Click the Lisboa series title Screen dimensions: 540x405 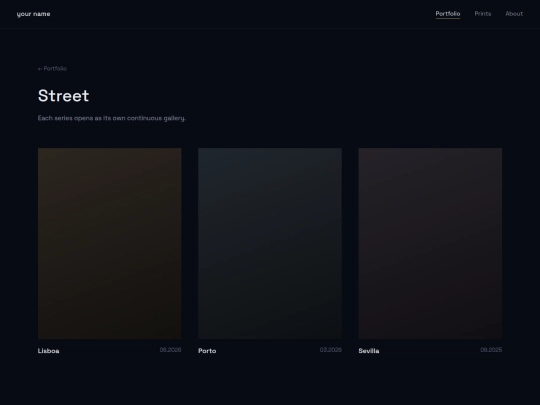[49, 351]
